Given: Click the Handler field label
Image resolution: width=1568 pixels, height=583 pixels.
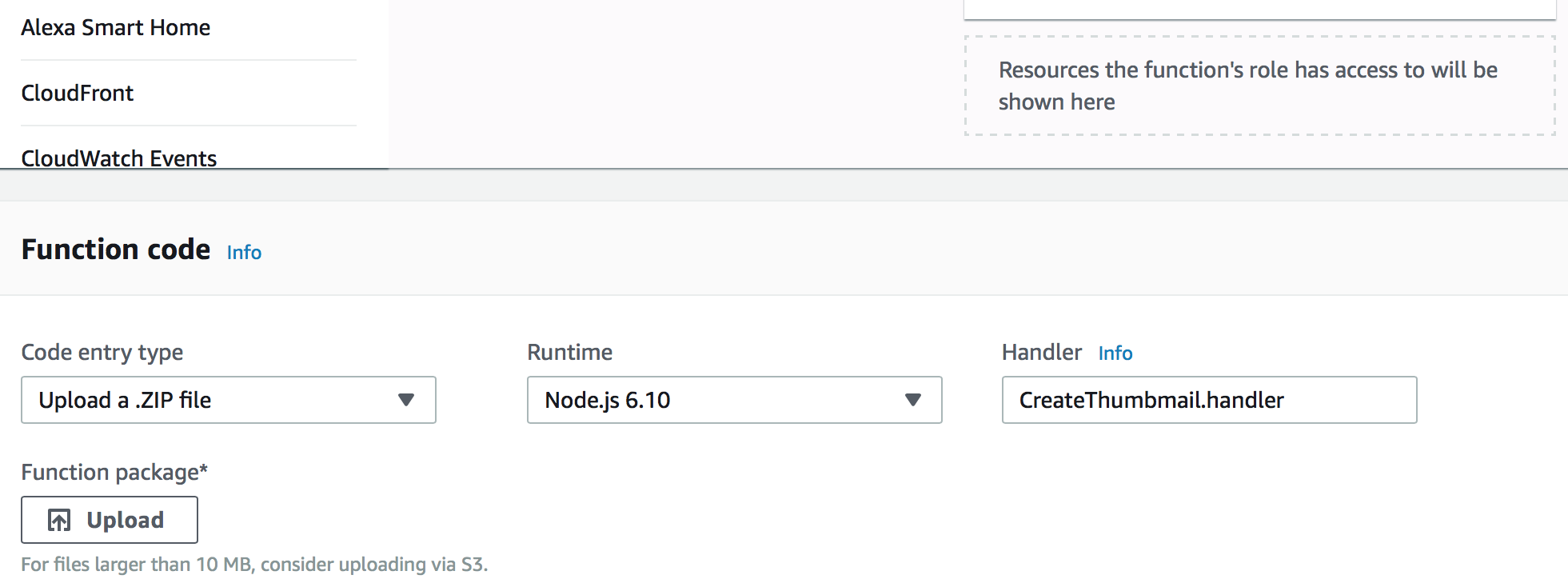Looking at the screenshot, I should pyautogui.click(x=1041, y=353).
